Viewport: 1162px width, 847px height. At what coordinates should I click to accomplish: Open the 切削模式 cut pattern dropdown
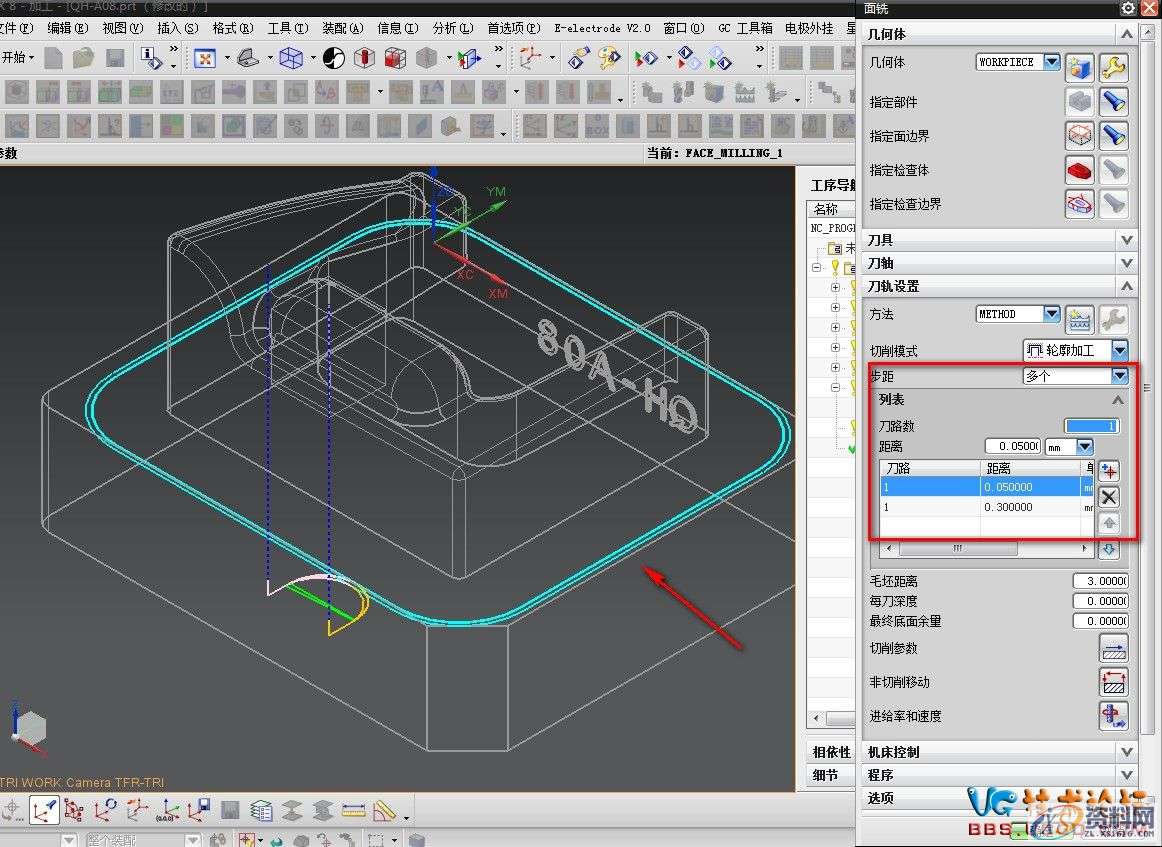point(1119,350)
